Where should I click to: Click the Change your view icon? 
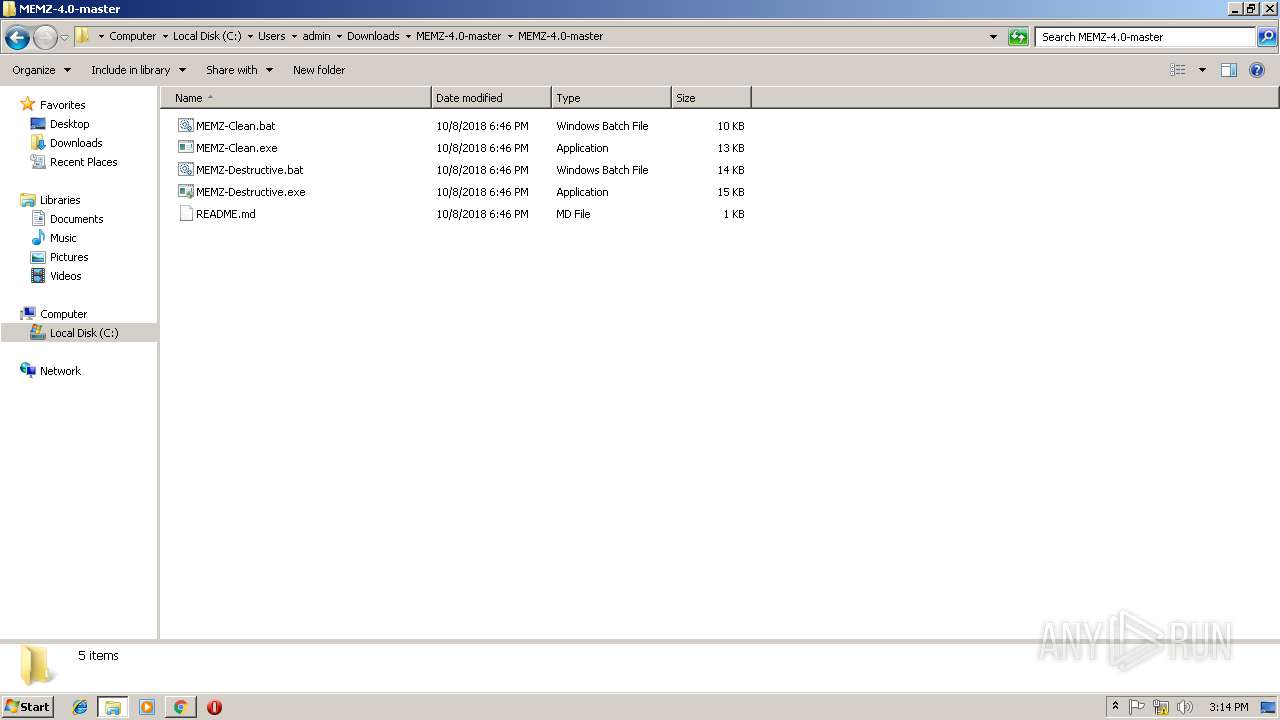coord(1178,70)
